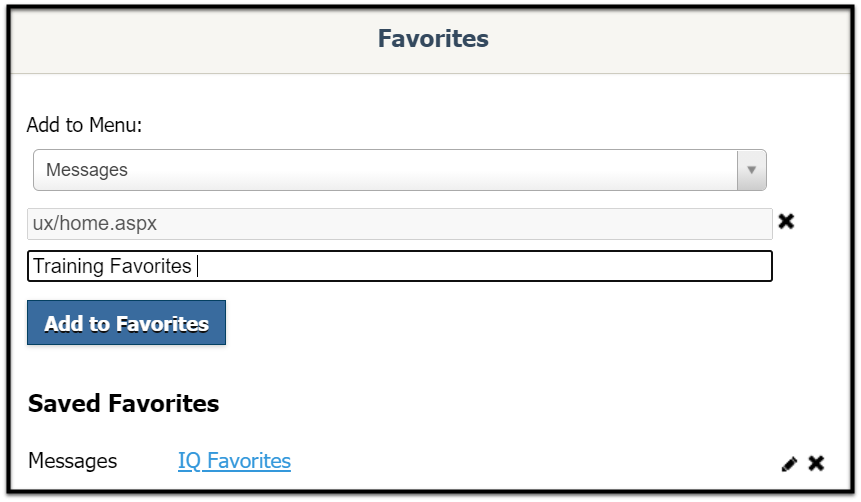Screen dimensions: 861x502
Task: Place cursor after Training Favorites text
Action: point(198,266)
